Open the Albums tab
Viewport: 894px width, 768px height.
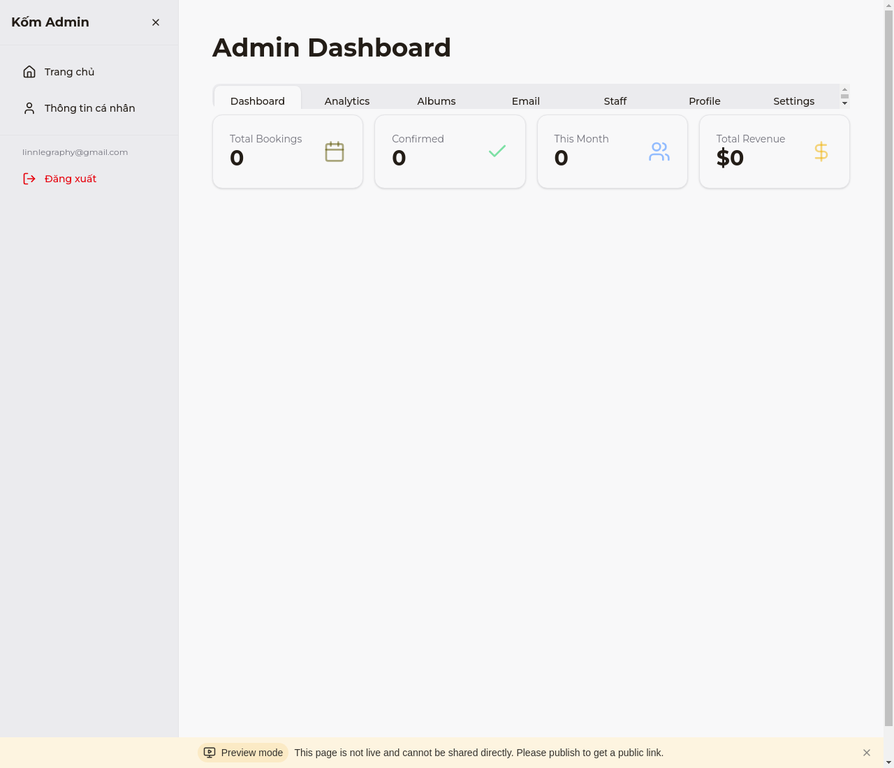point(436,101)
